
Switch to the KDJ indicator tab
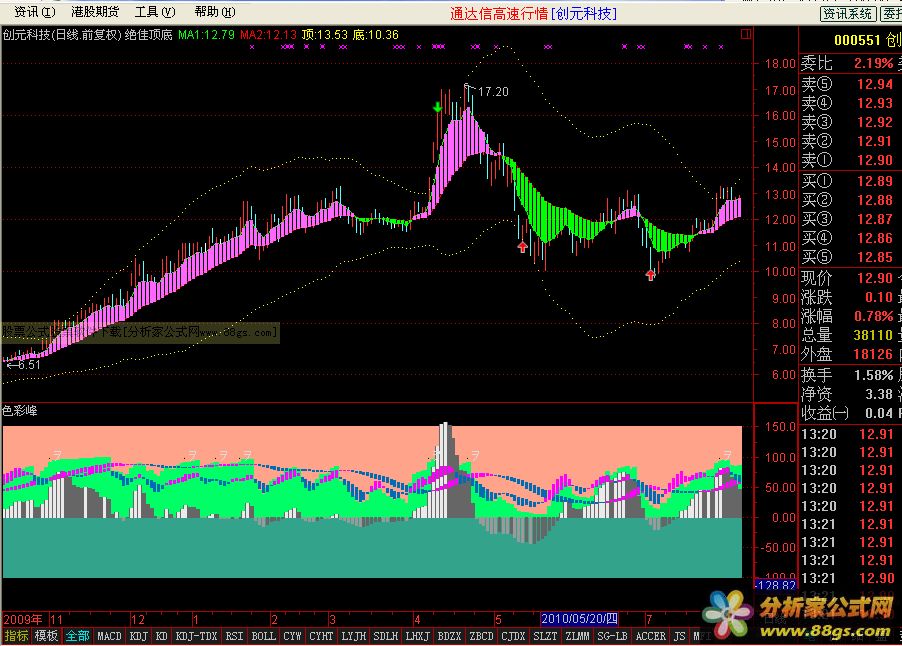(139, 636)
